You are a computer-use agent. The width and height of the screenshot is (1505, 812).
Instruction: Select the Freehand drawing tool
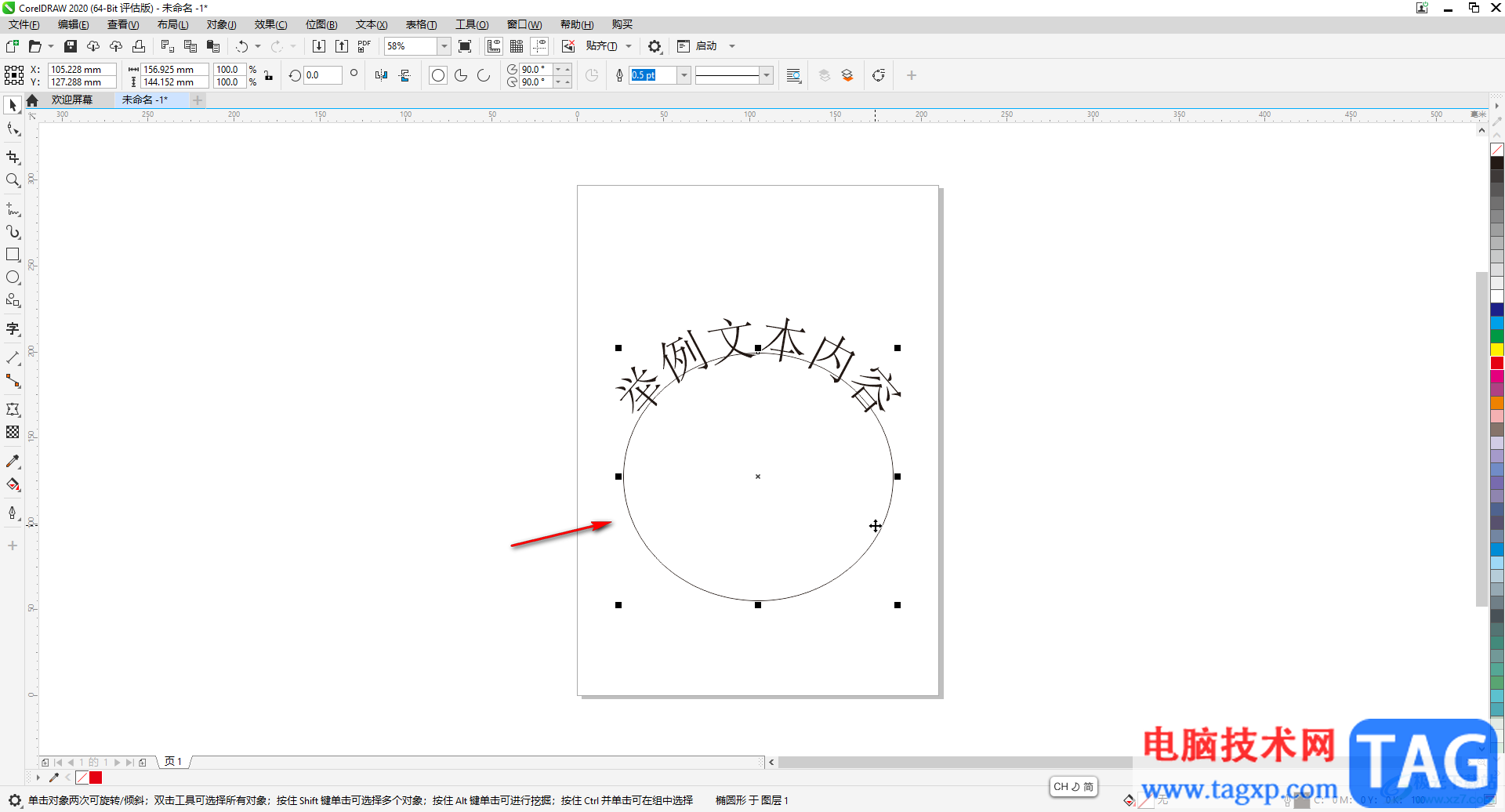coord(13,209)
